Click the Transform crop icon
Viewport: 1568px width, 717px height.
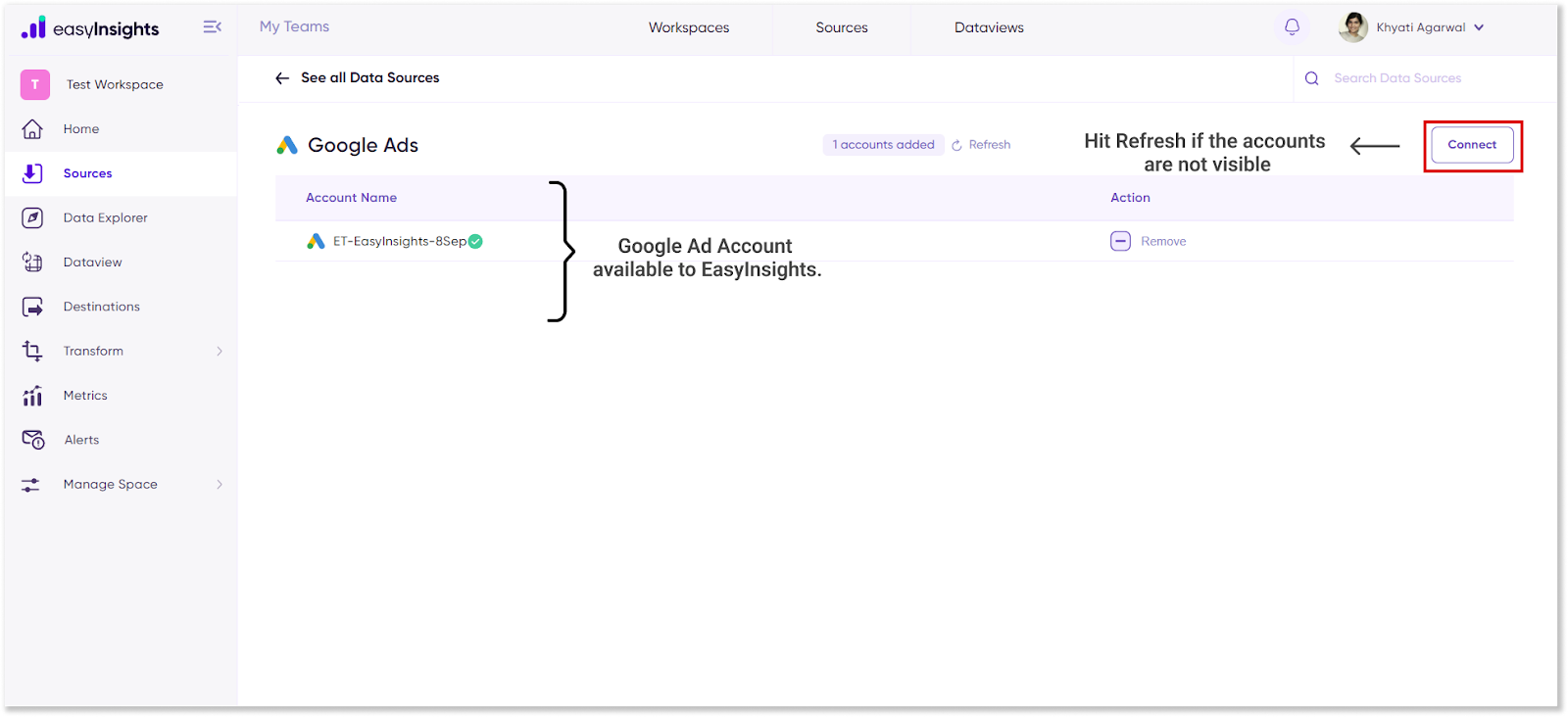(32, 351)
